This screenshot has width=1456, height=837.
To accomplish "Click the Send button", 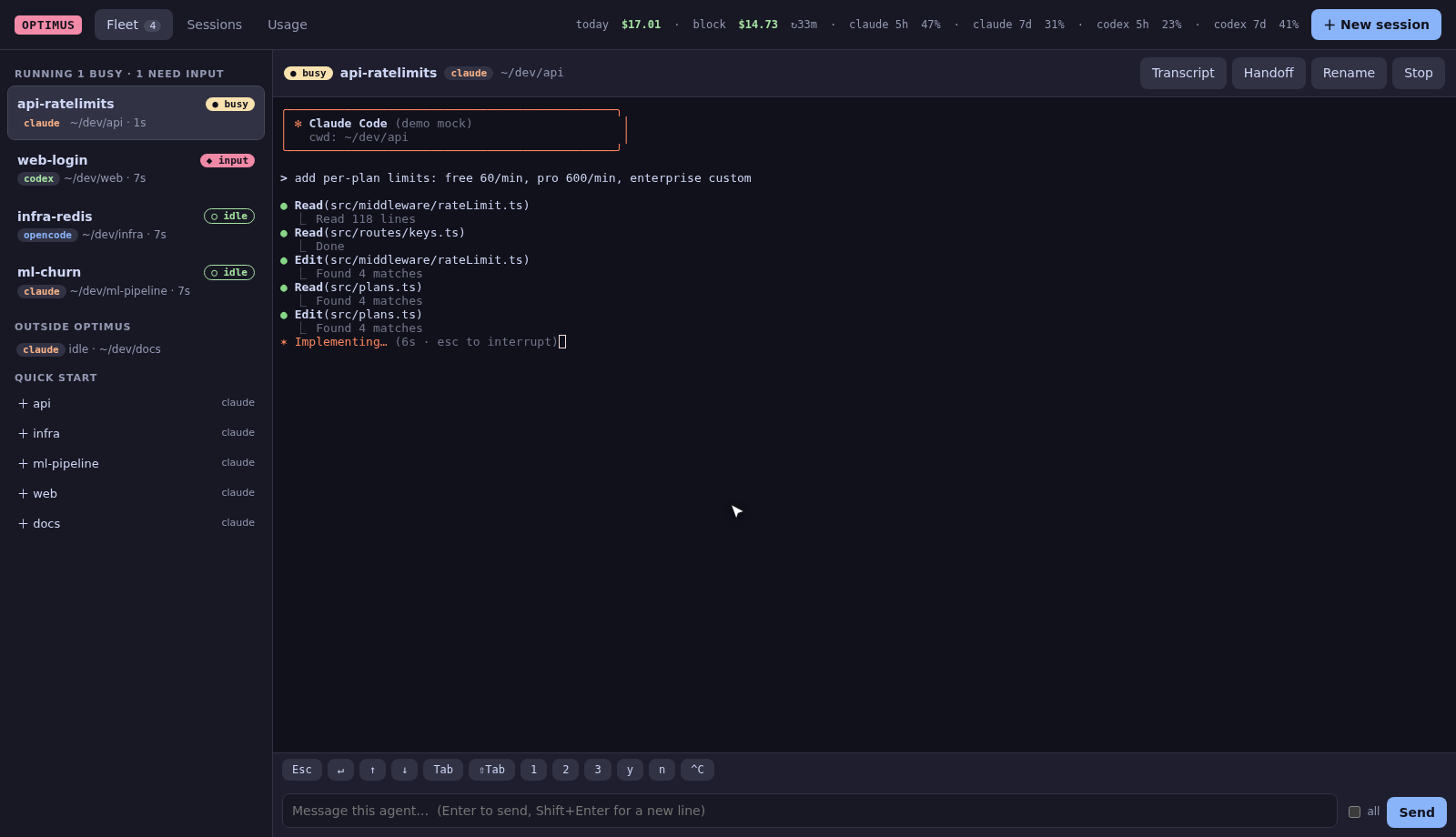I will click(x=1416, y=812).
